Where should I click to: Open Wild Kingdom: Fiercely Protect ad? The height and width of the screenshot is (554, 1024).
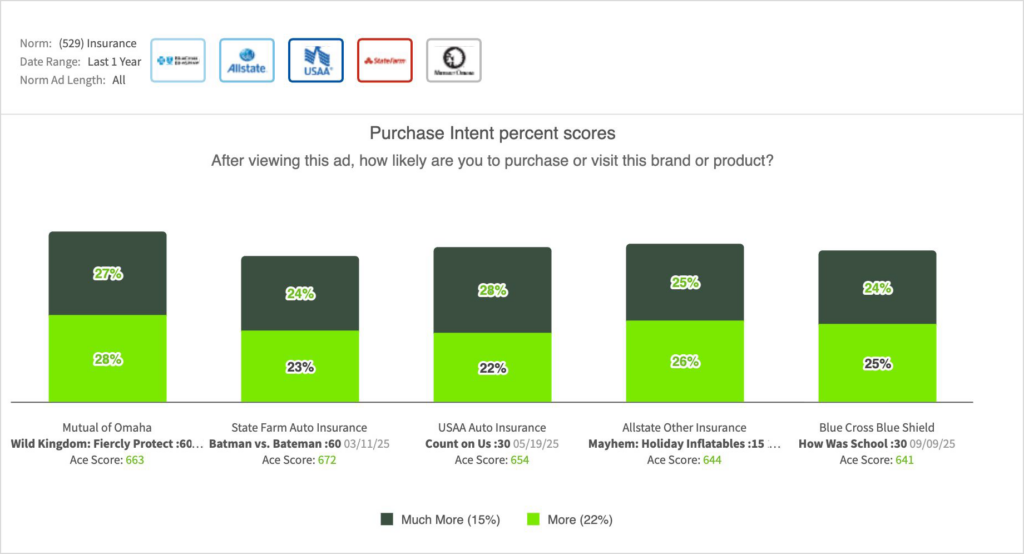point(107,444)
